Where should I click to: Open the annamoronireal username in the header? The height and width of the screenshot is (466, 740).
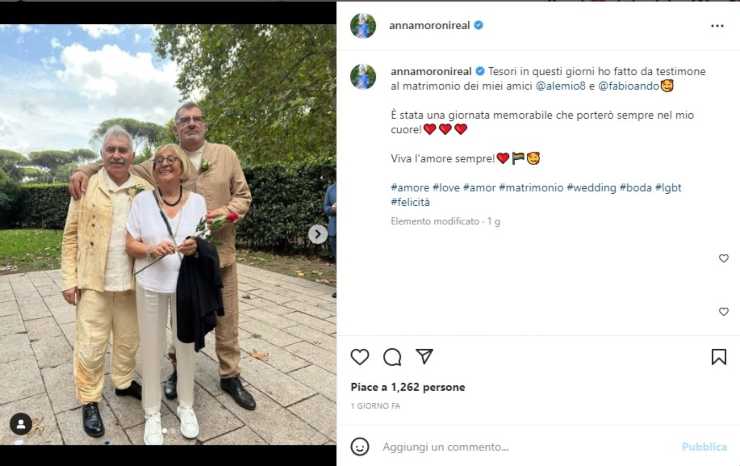tap(429, 25)
